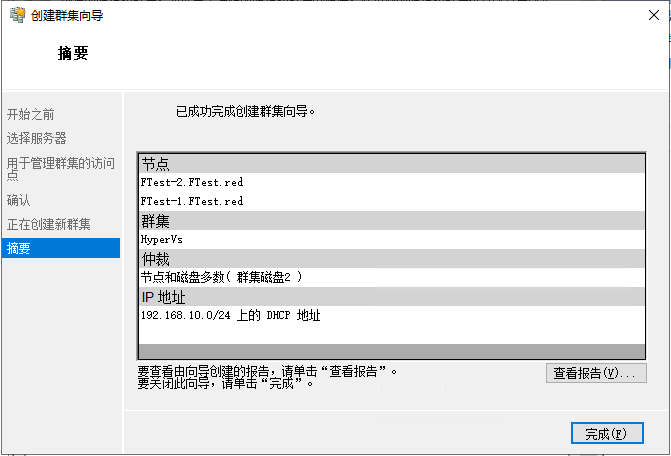
Task: Select the HyperVs cluster name row
Action: point(392,240)
